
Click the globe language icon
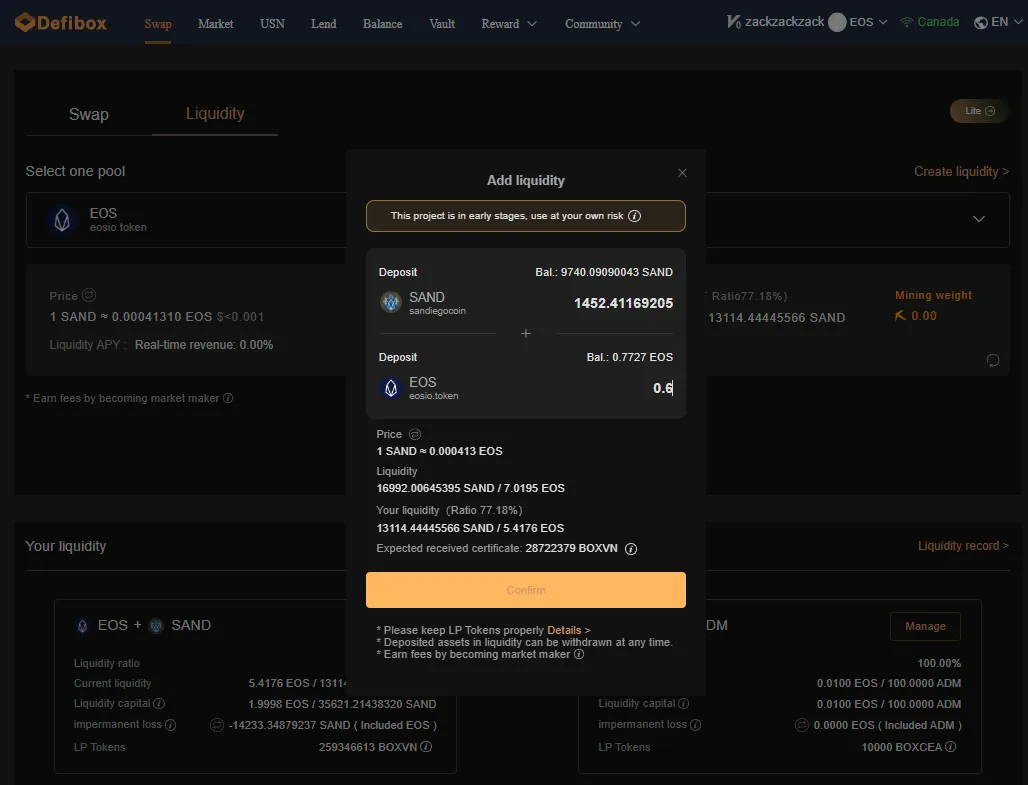coord(981,22)
